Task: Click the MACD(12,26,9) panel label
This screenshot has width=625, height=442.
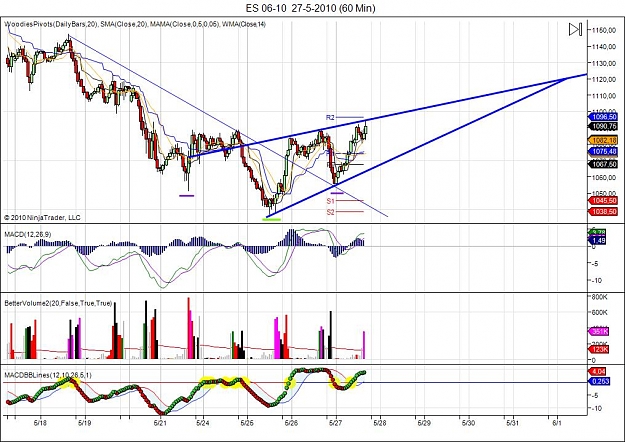Action: coord(28,234)
